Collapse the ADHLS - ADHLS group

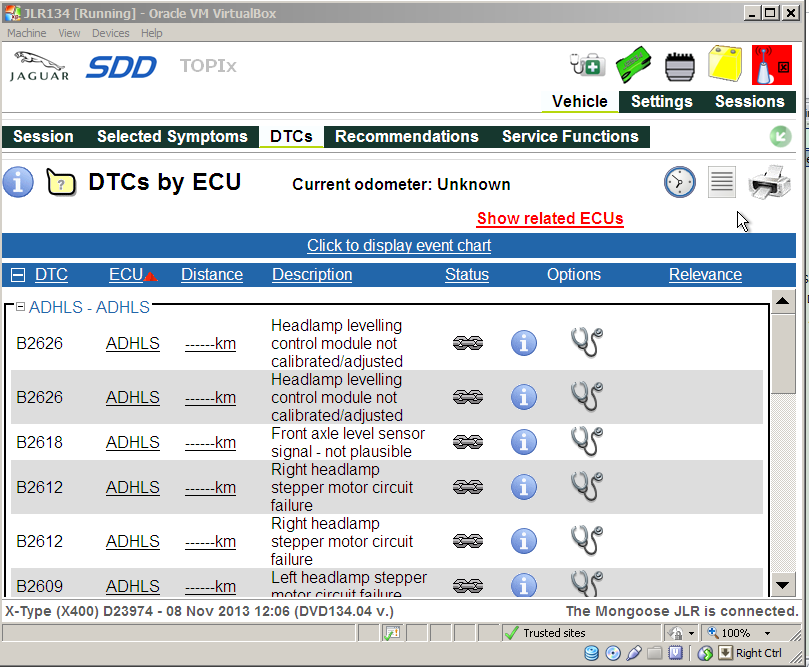tap(20, 307)
